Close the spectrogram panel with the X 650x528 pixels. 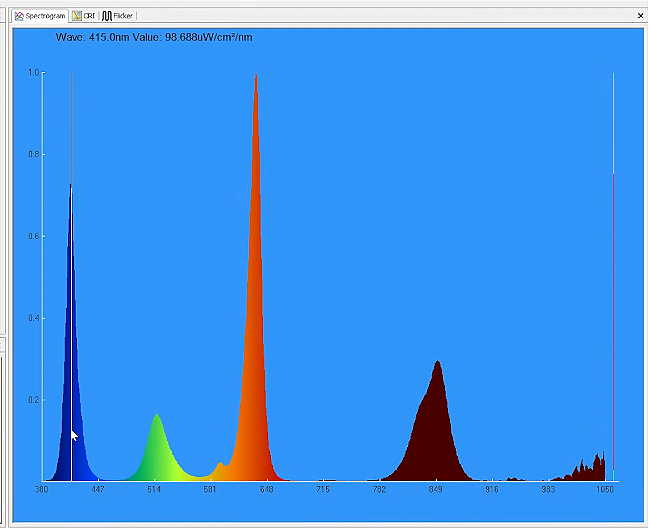(640, 16)
